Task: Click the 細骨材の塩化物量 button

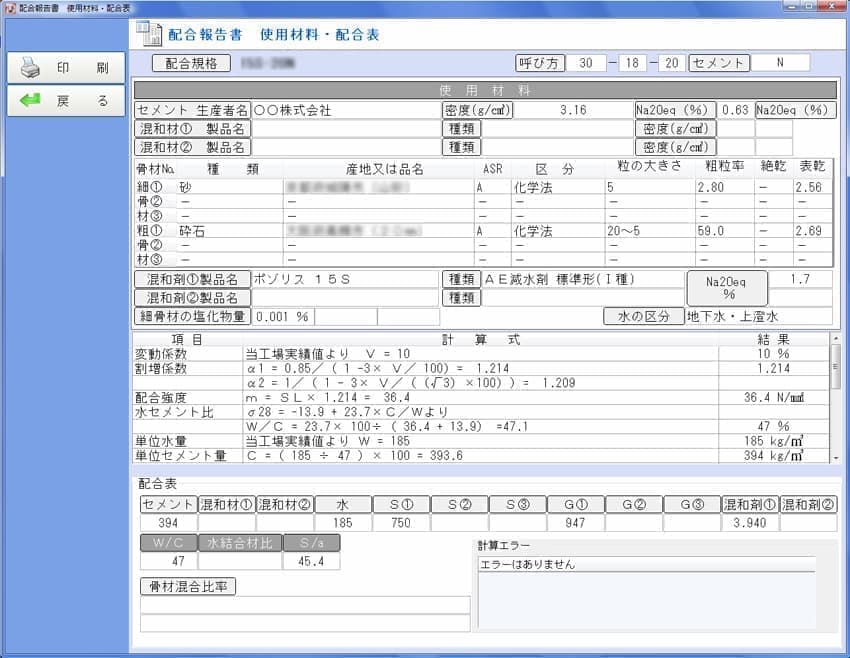Action: (192, 317)
